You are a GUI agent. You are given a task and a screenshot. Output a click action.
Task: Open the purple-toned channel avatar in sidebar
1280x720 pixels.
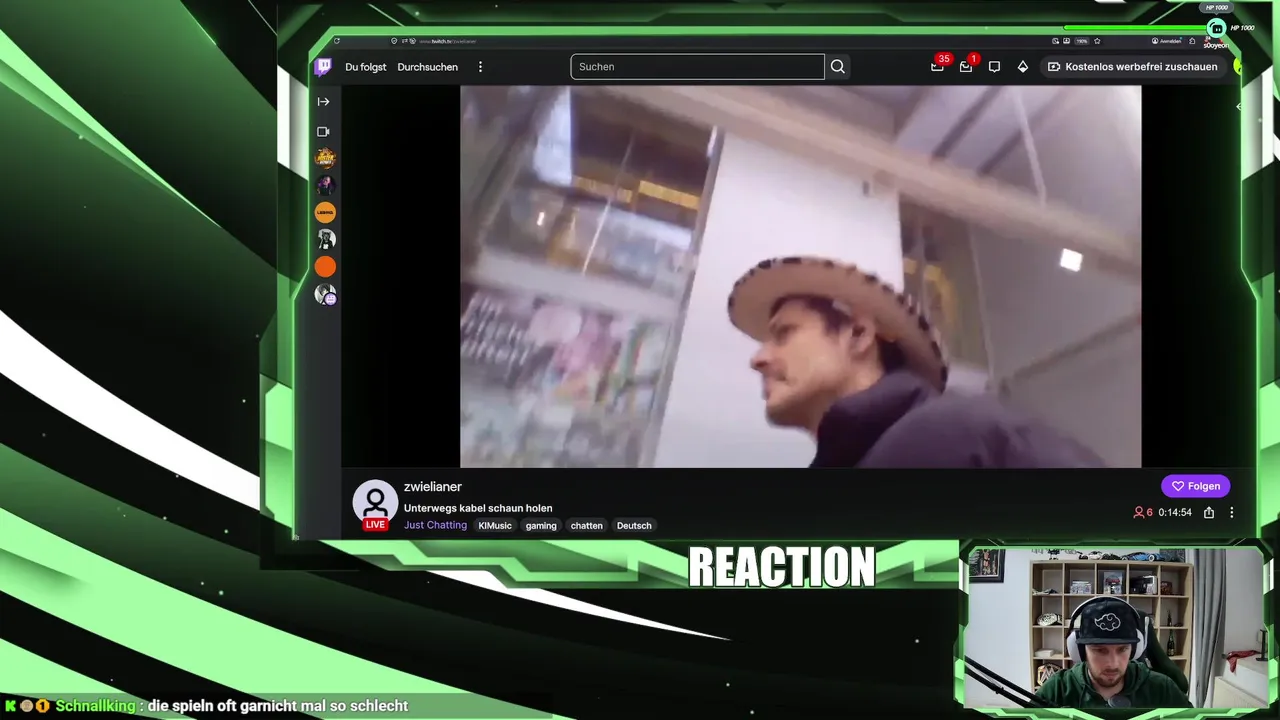325,185
